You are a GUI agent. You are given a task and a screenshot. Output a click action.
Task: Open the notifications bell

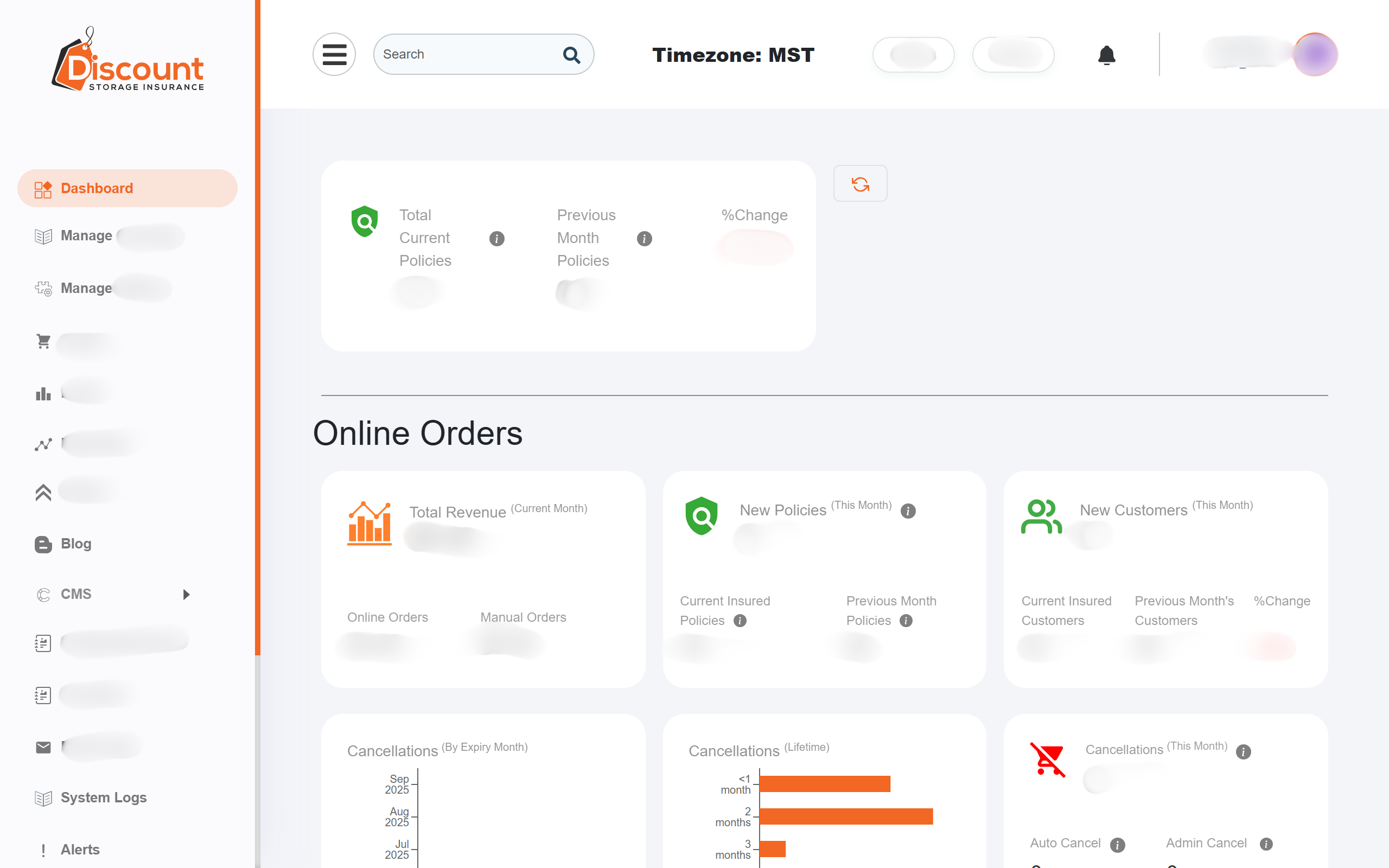tap(1106, 55)
